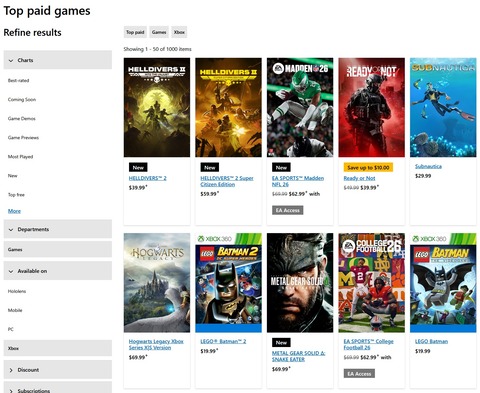Open Hogwarts Legacy Xbox Series X|S link

[x=156, y=344]
